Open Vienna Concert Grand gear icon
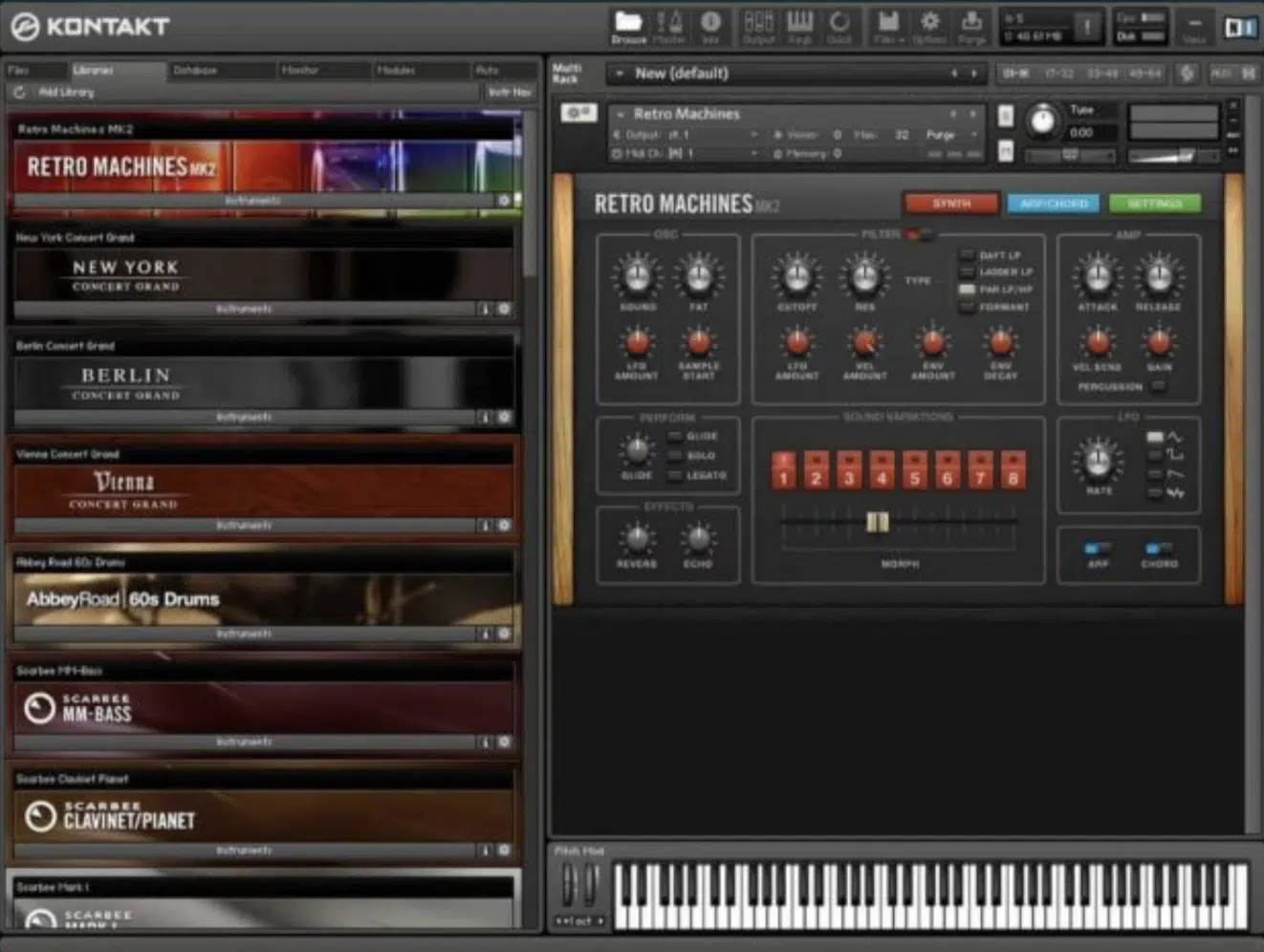Image resolution: width=1264 pixels, height=952 pixels. tap(504, 526)
